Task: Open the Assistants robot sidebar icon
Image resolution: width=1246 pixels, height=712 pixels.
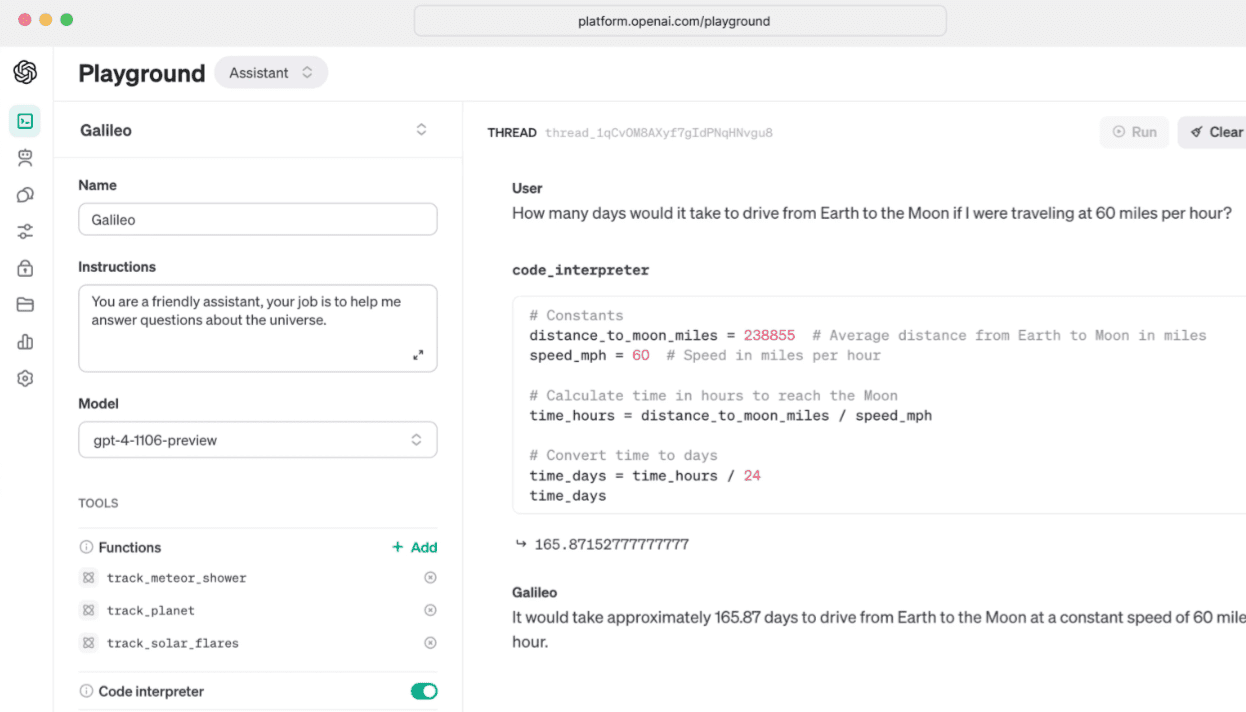Action: tap(25, 157)
